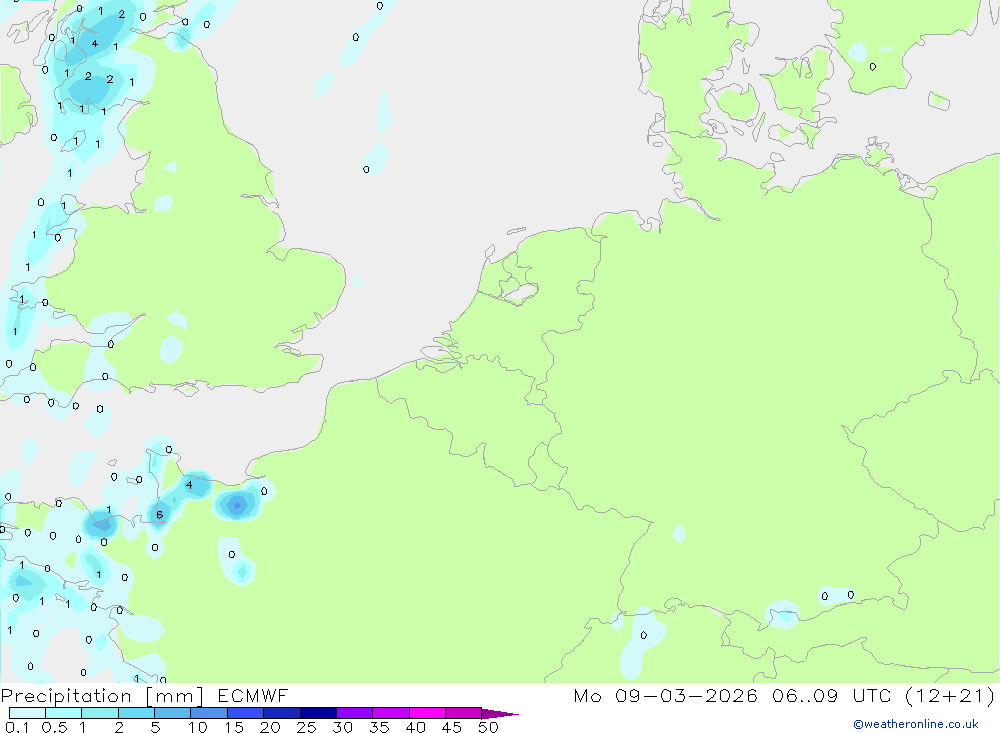
Task: Click the '(12+21)' forecast run text
Action: [x=950, y=695]
